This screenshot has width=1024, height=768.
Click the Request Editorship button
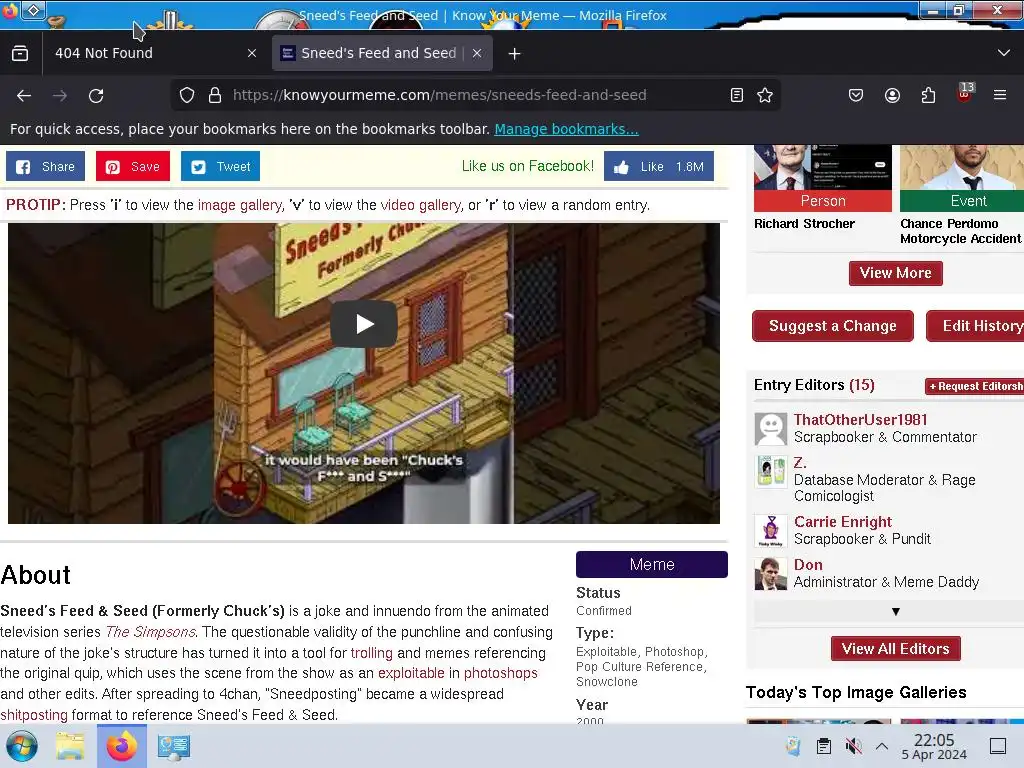point(975,387)
